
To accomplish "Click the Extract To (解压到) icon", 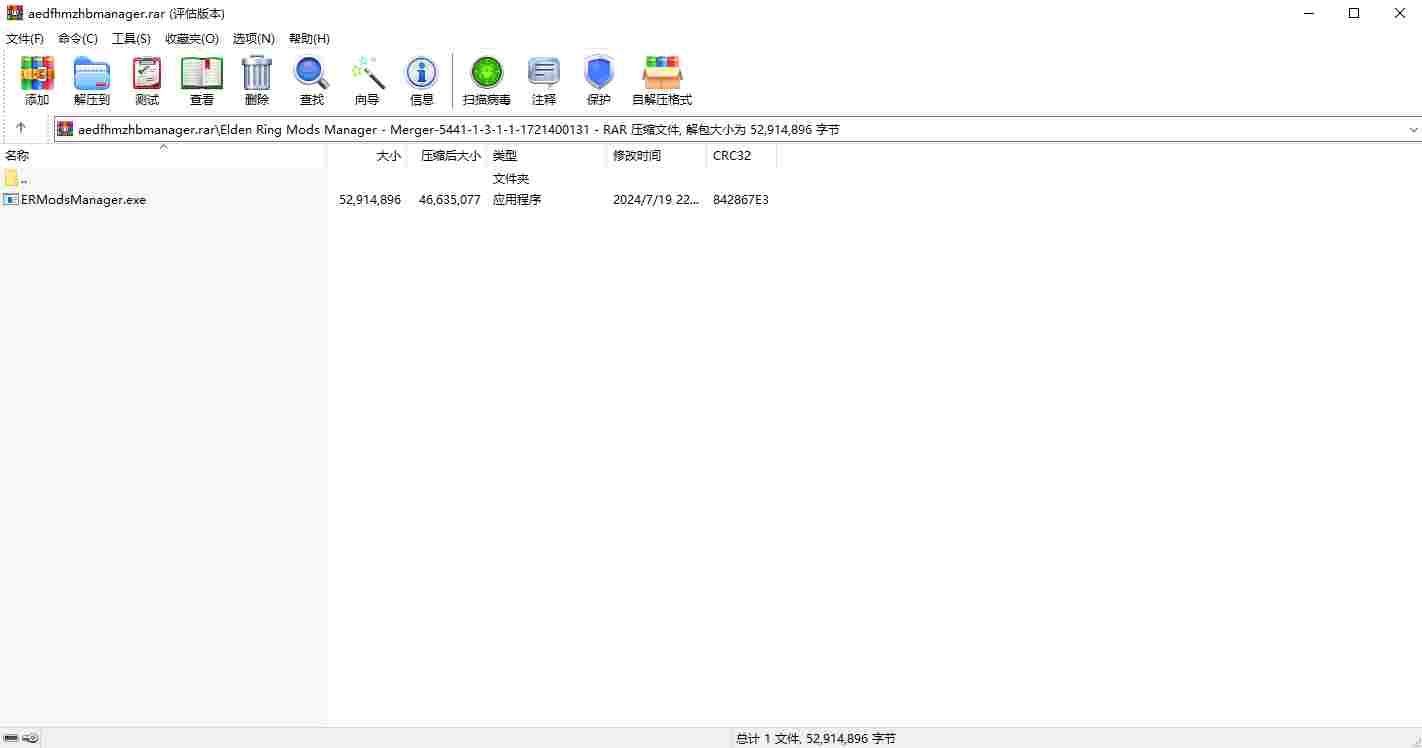I will (x=92, y=73).
